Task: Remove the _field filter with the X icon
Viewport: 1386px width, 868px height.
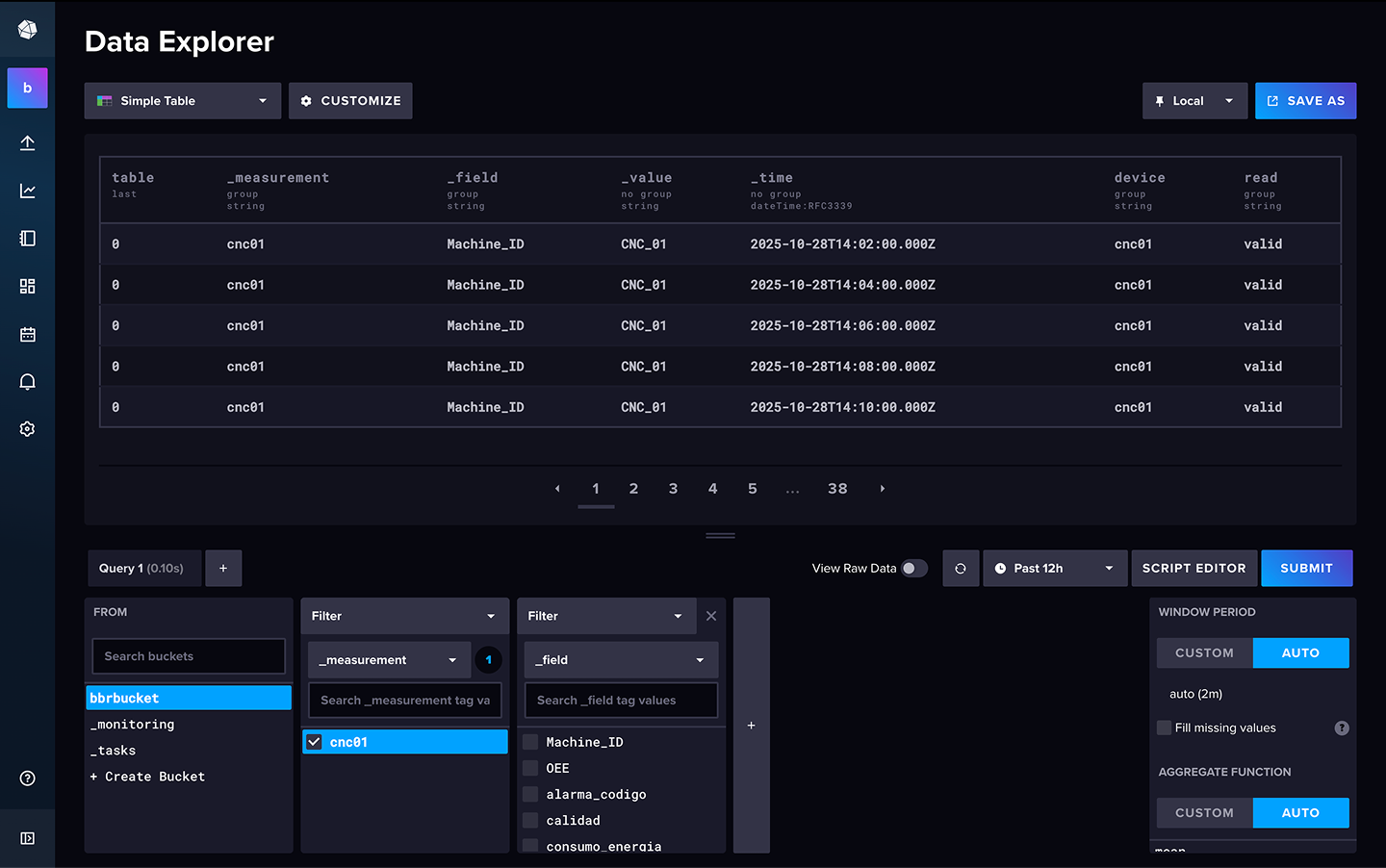Action: point(711,616)
